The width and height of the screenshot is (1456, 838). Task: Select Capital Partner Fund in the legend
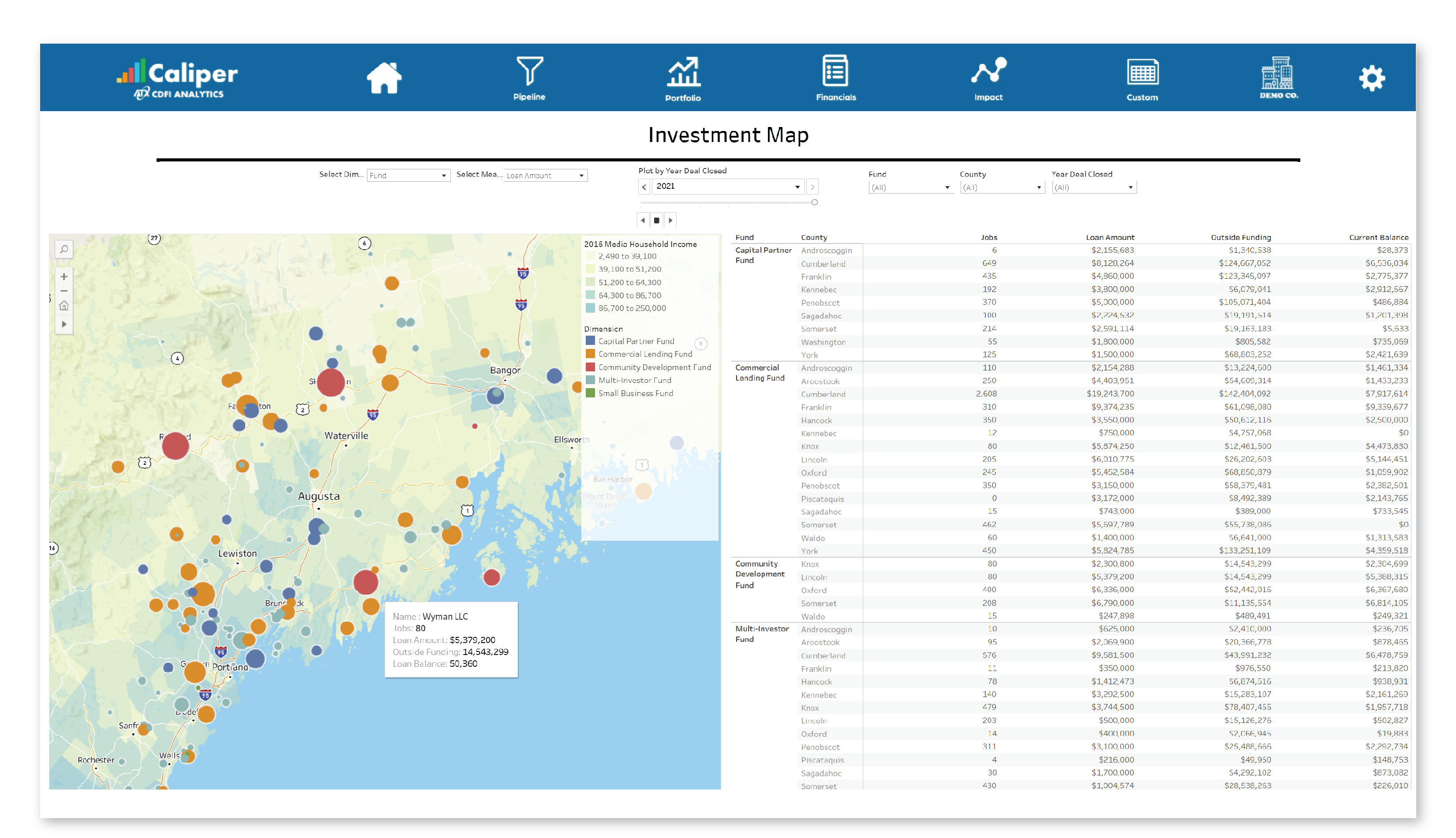point(636,341)
